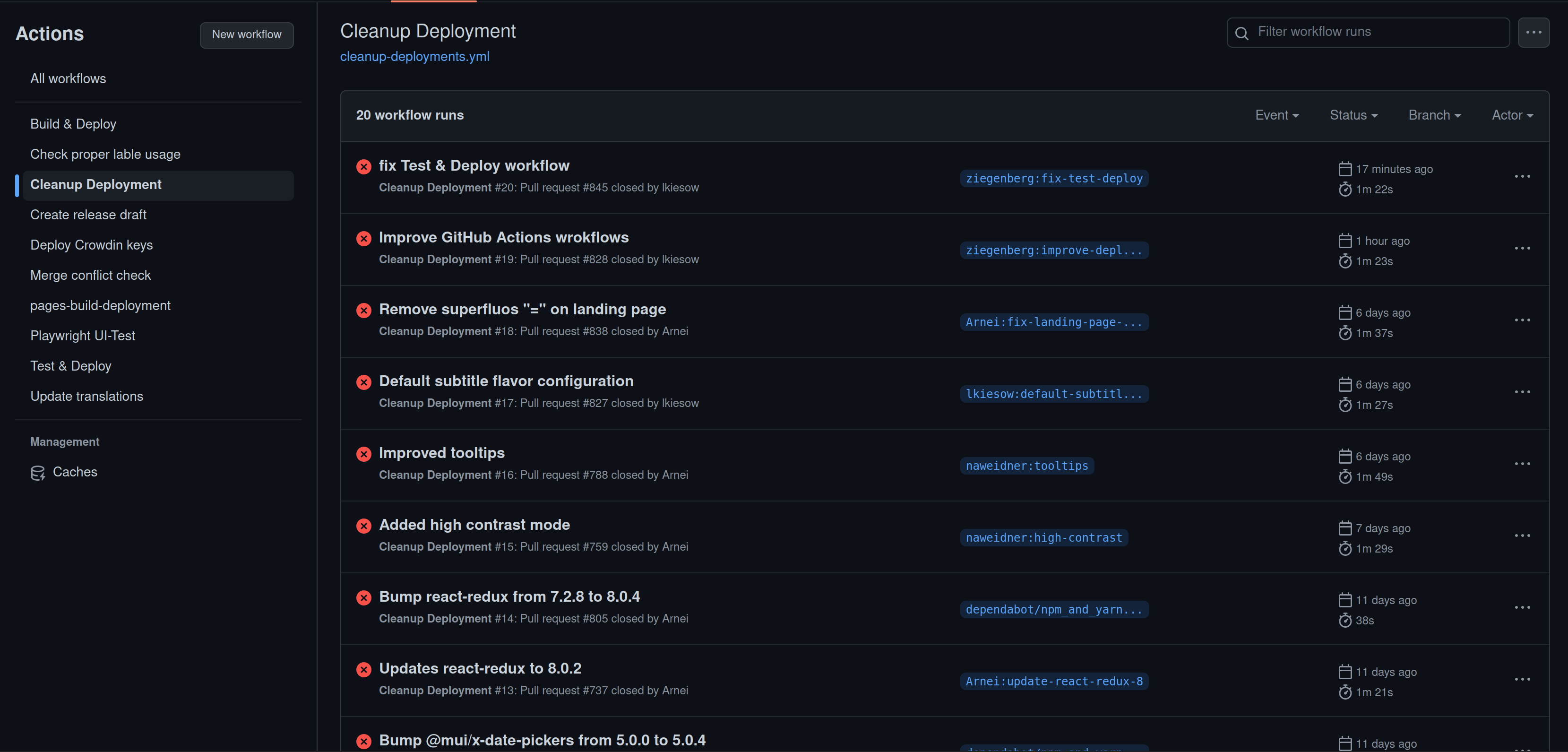Open the cleanup-deployments.yml file link
Screen dimensions: 1568x752
point(414,57)
